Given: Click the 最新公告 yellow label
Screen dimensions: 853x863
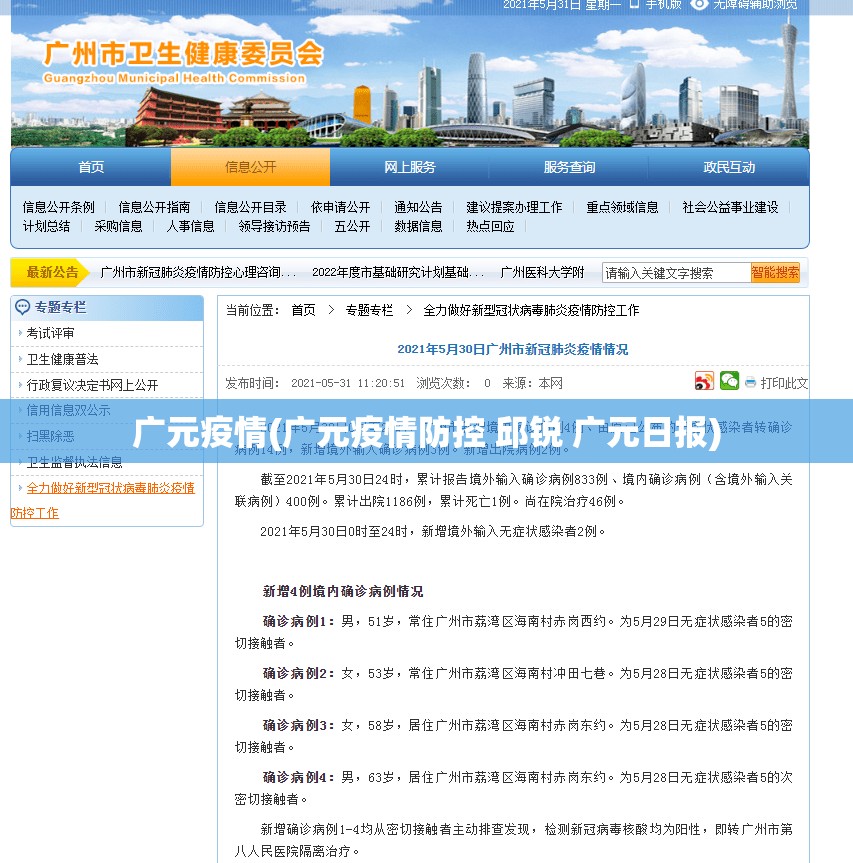Looking at the screenshot, I should 51,272.
